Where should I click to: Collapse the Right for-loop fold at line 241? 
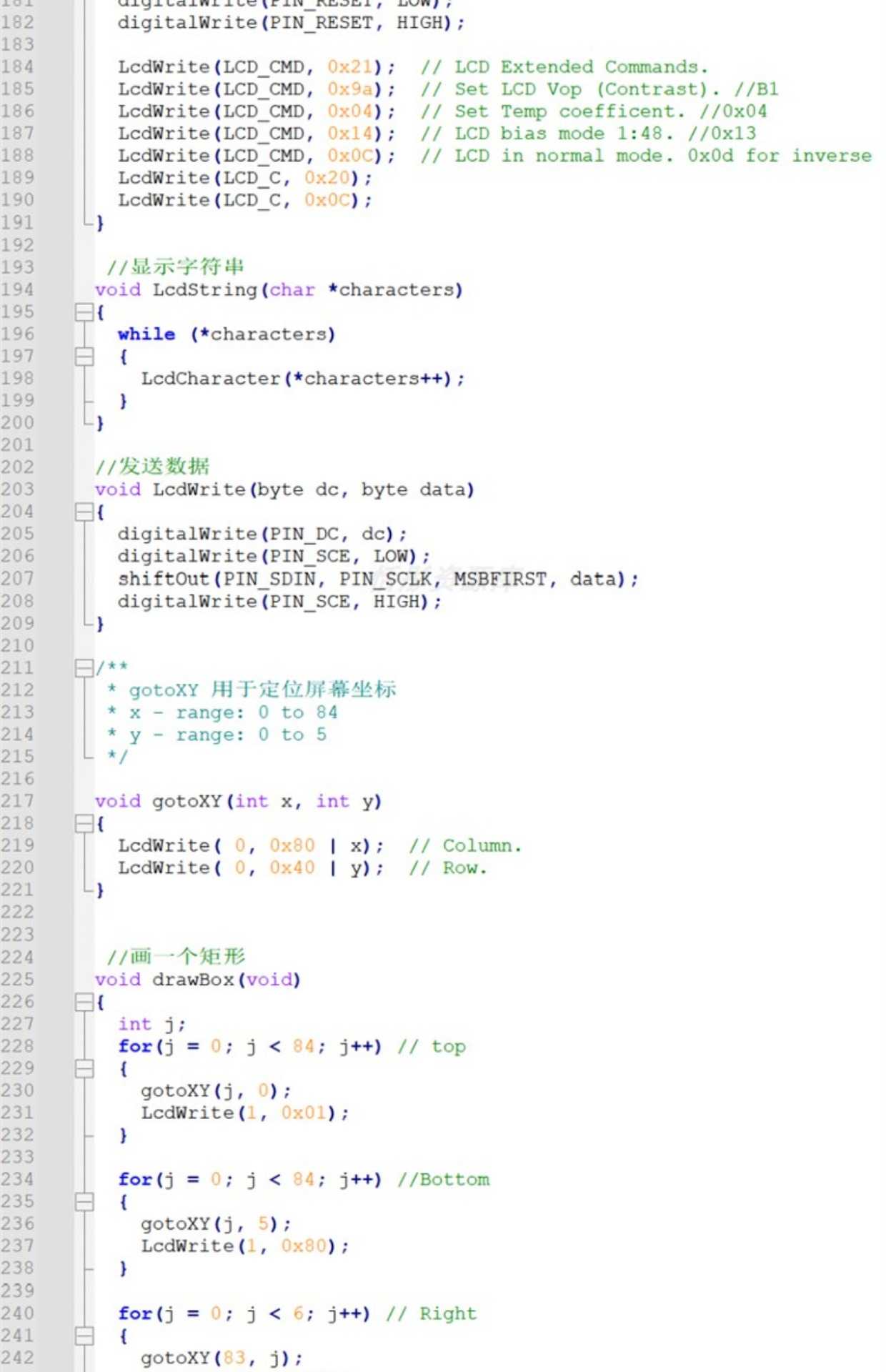coord(84,1336)
